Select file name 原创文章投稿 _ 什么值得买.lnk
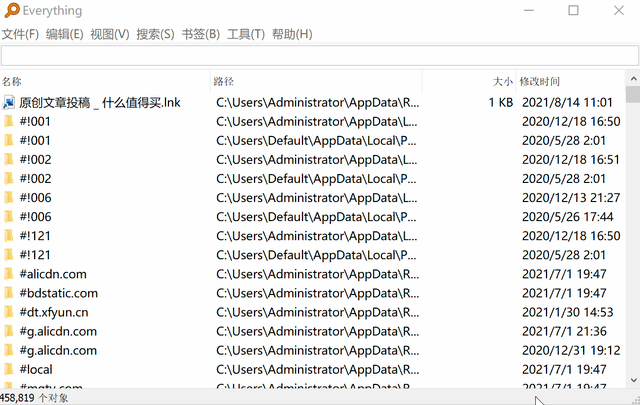Viewport: 640px width, 405px height. (x=100, y=102)
